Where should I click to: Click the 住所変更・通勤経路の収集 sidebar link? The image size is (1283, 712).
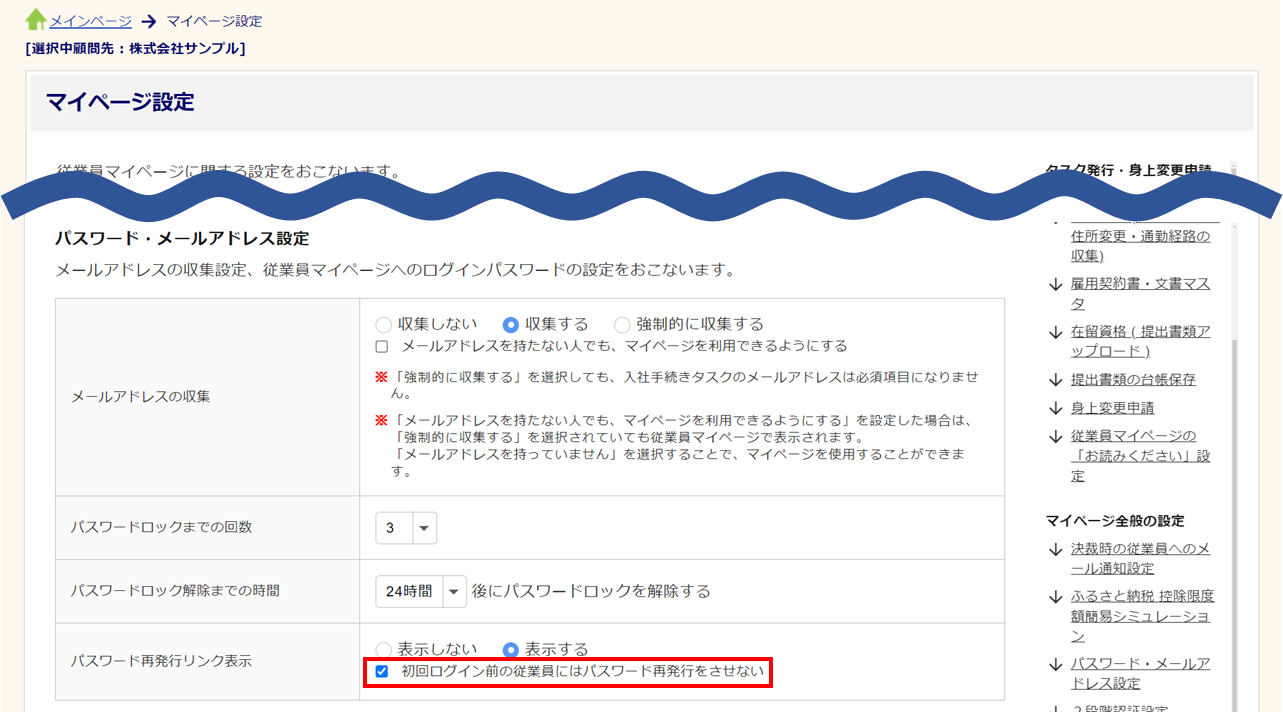point(1141,246)
